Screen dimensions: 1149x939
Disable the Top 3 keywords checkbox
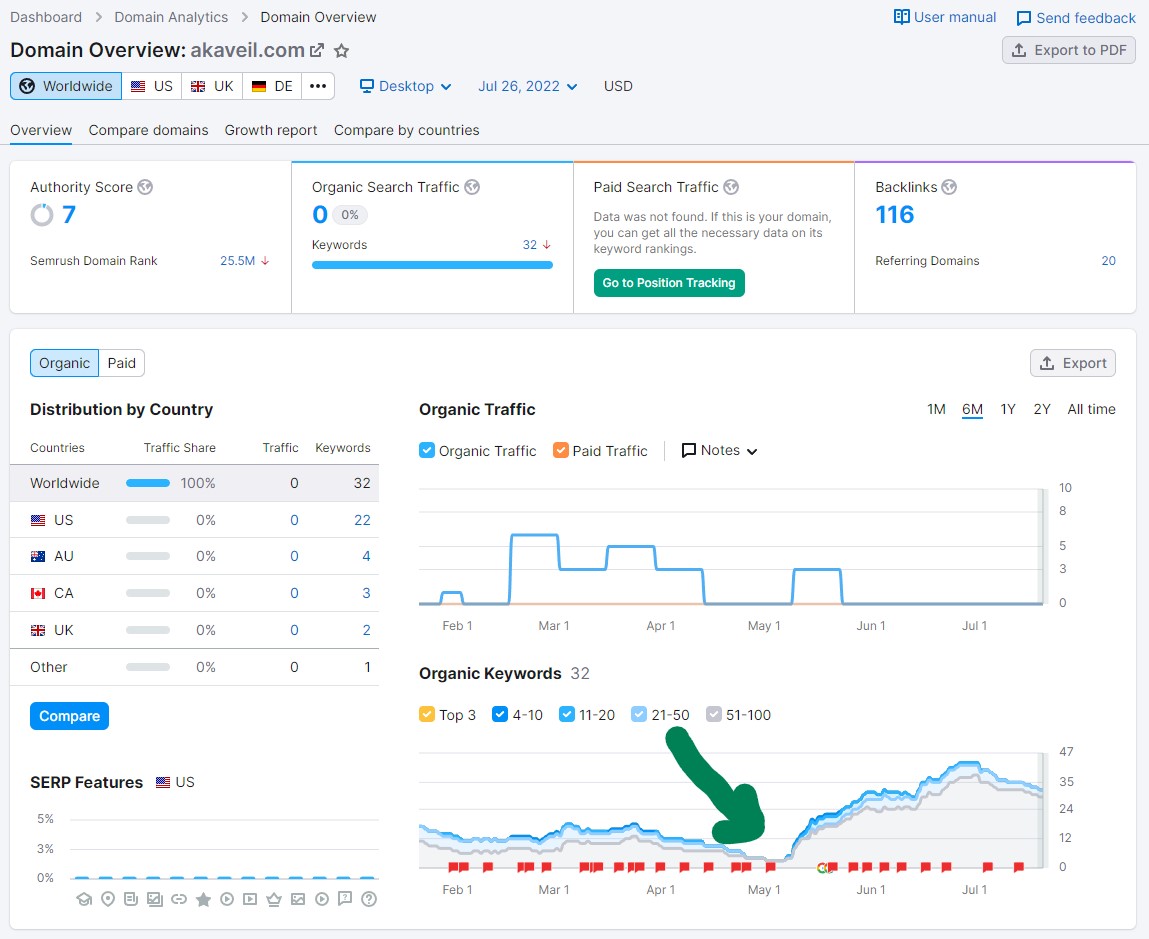427,715
